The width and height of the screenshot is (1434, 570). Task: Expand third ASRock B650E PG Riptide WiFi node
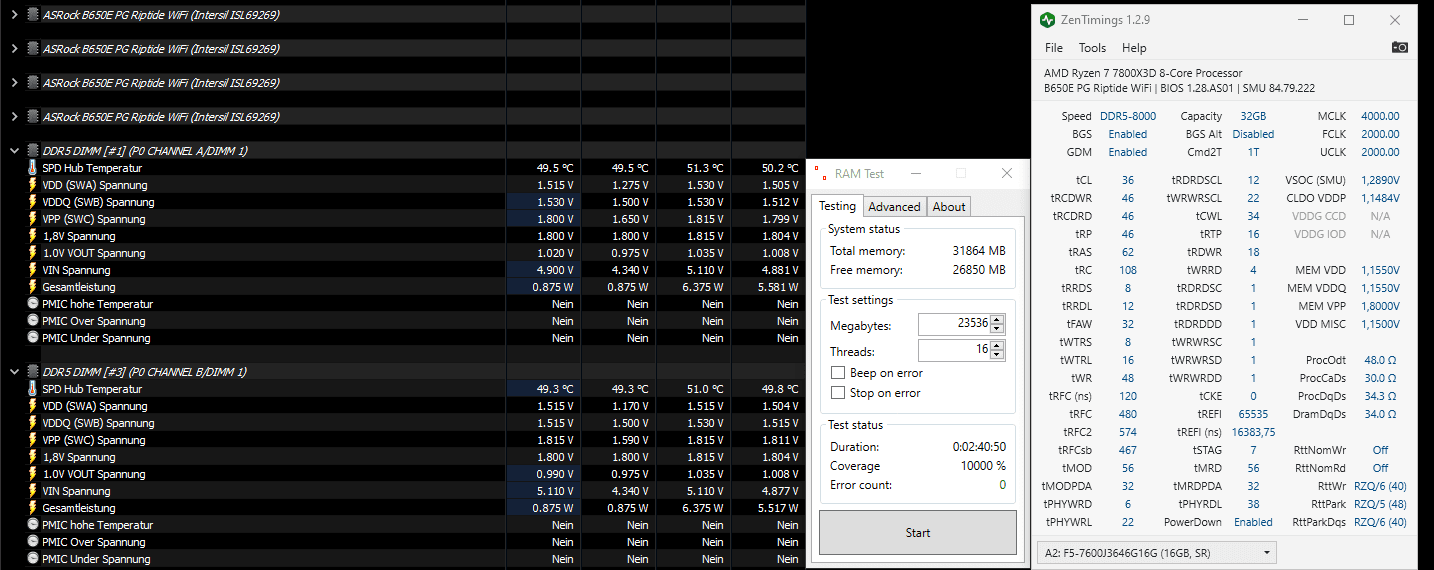click(x=13, y=83)
